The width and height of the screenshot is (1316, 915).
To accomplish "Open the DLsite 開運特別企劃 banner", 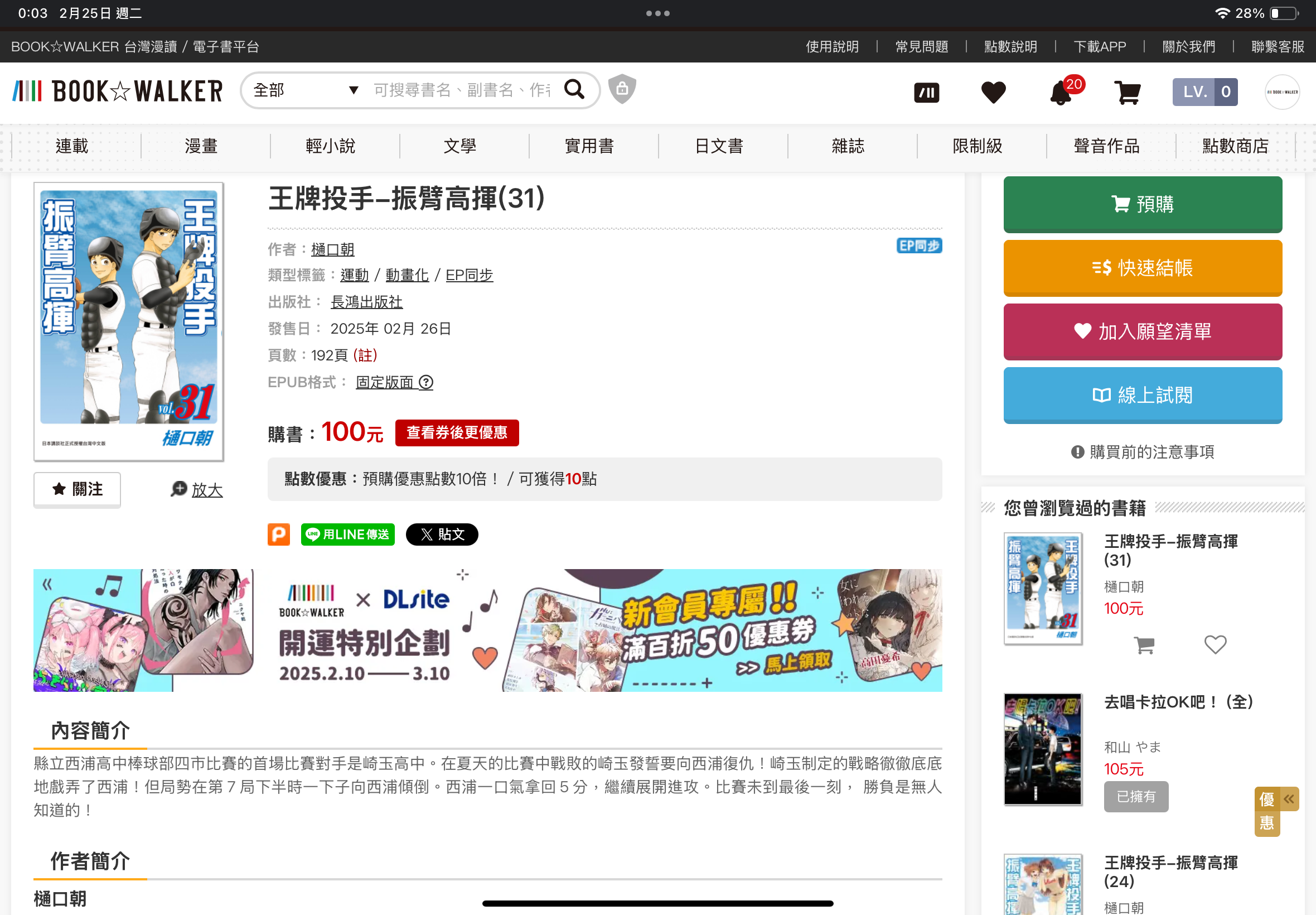I will 487,630.
